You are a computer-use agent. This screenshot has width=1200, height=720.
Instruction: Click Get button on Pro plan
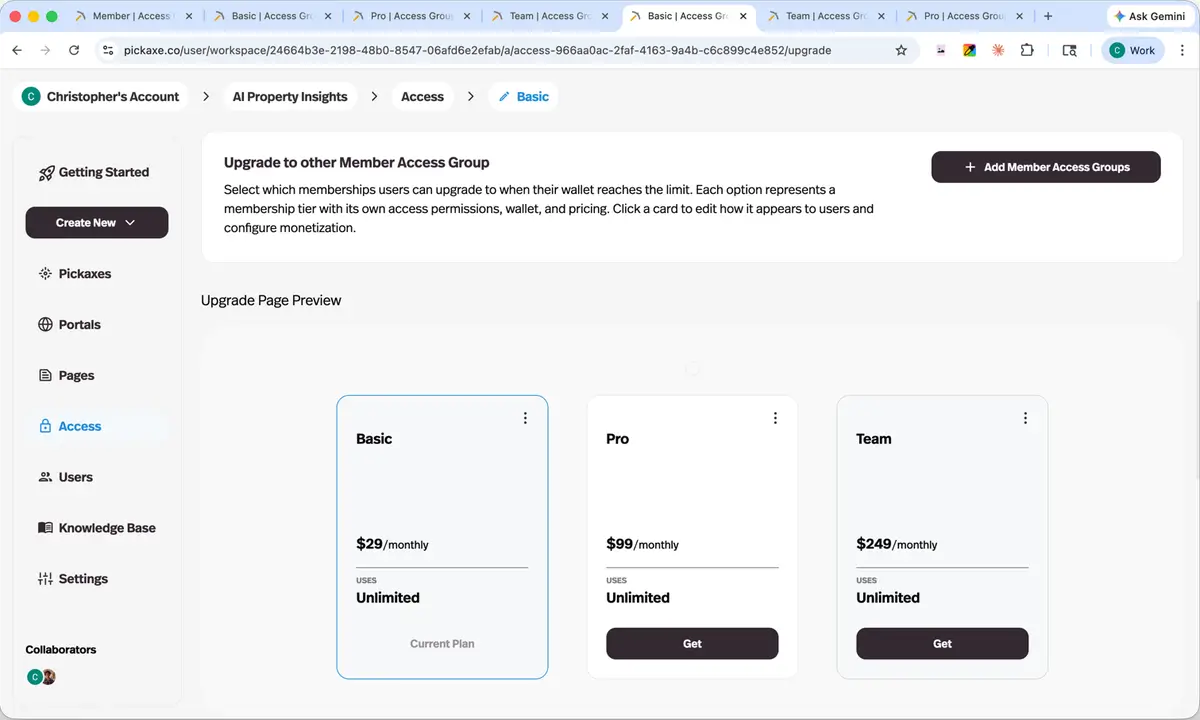pyautogui.click(x=692, y=644)
